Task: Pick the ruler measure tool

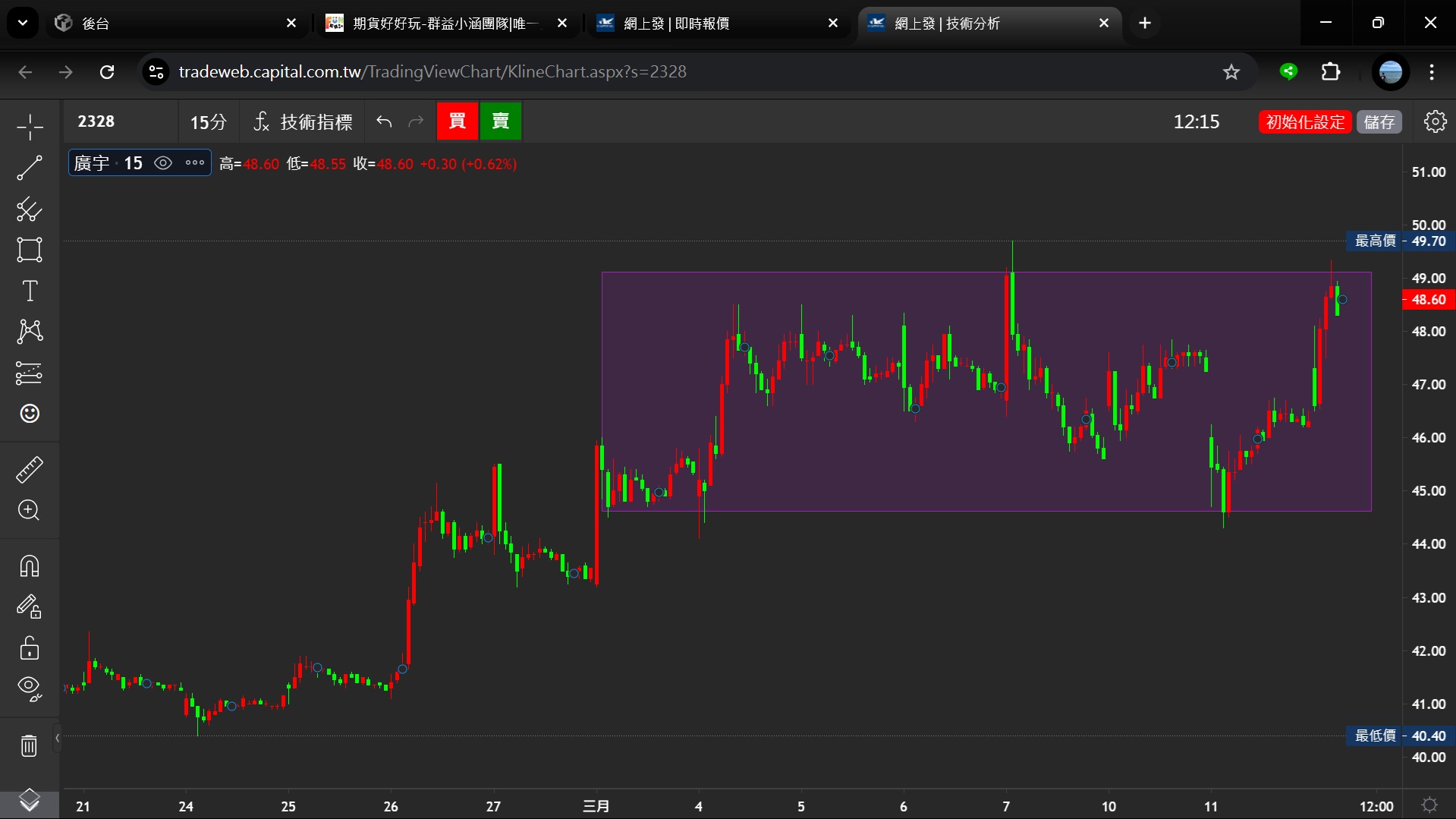Action: click(x=30, y=470)
